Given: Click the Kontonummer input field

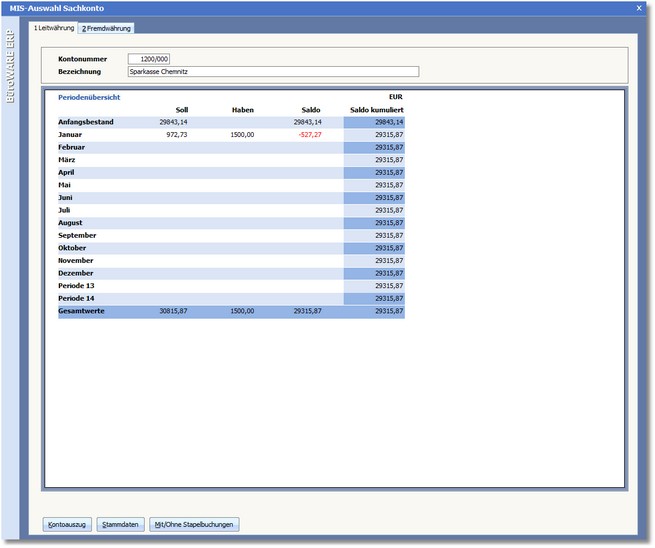Looking at the screenshot, I should (x=149, y=59).
